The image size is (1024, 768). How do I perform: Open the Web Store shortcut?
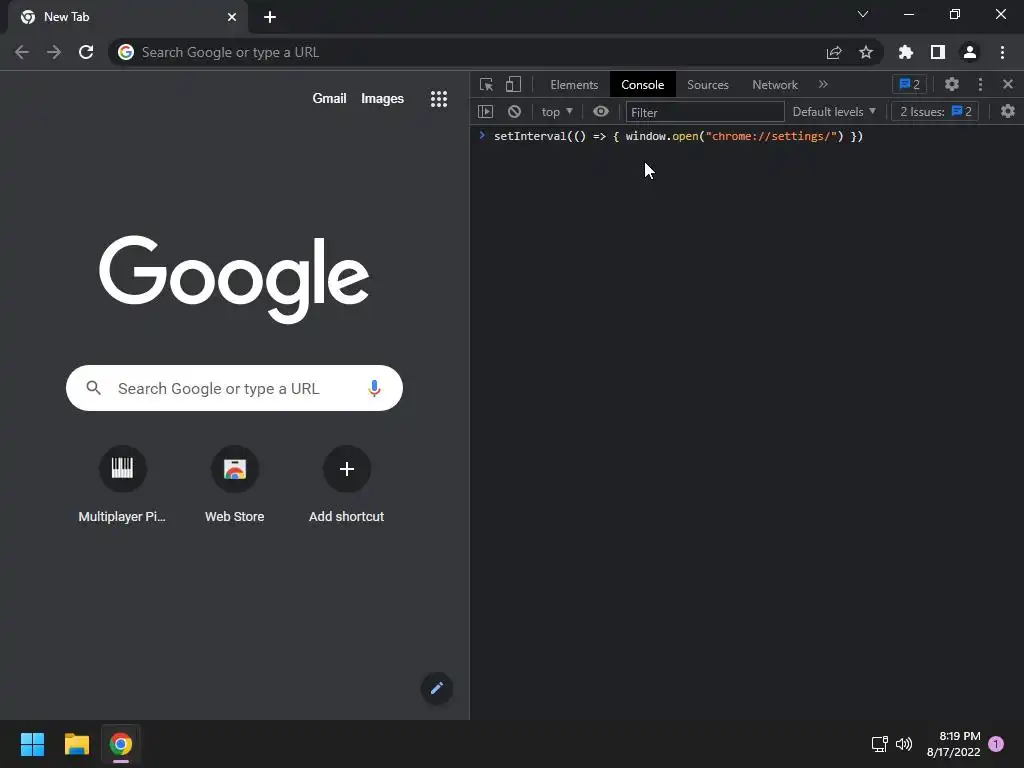tap(234, 485)
